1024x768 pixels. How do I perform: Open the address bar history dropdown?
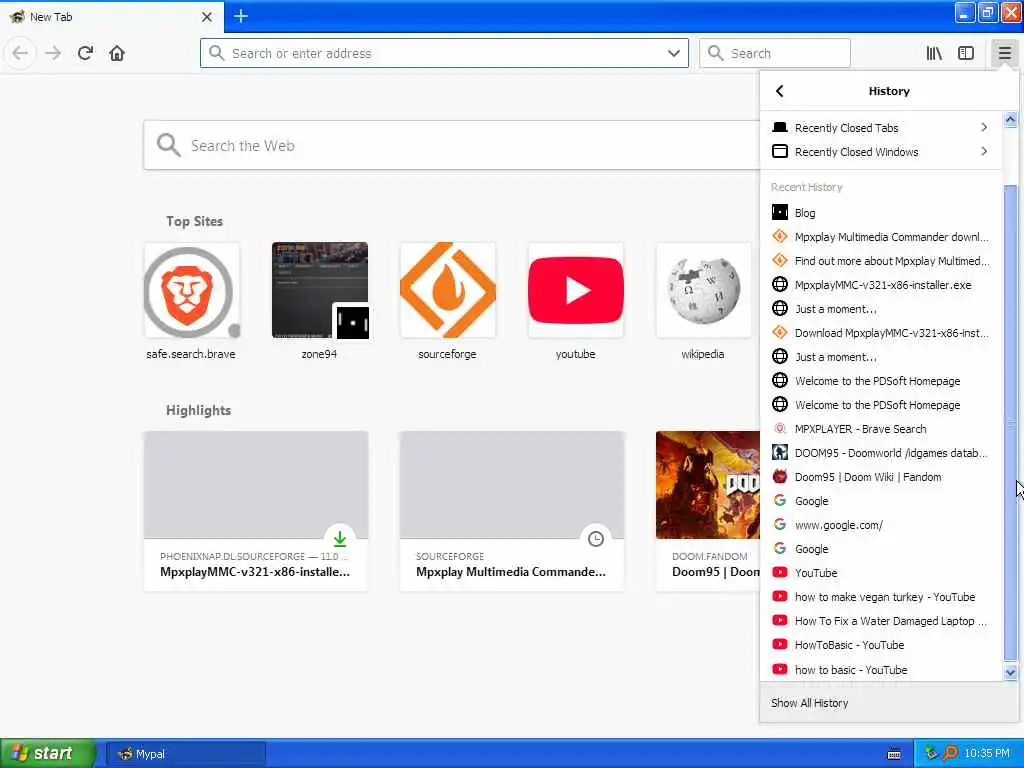pyautogui.click(x=674, y=53)
